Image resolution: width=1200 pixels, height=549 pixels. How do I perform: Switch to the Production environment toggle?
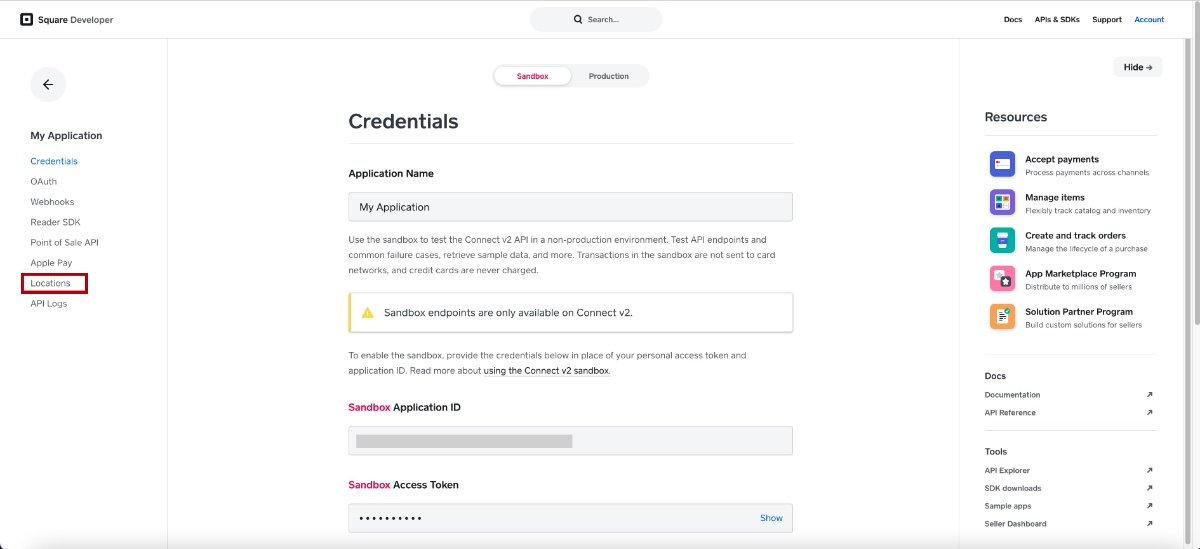click(x=608, y=76)
